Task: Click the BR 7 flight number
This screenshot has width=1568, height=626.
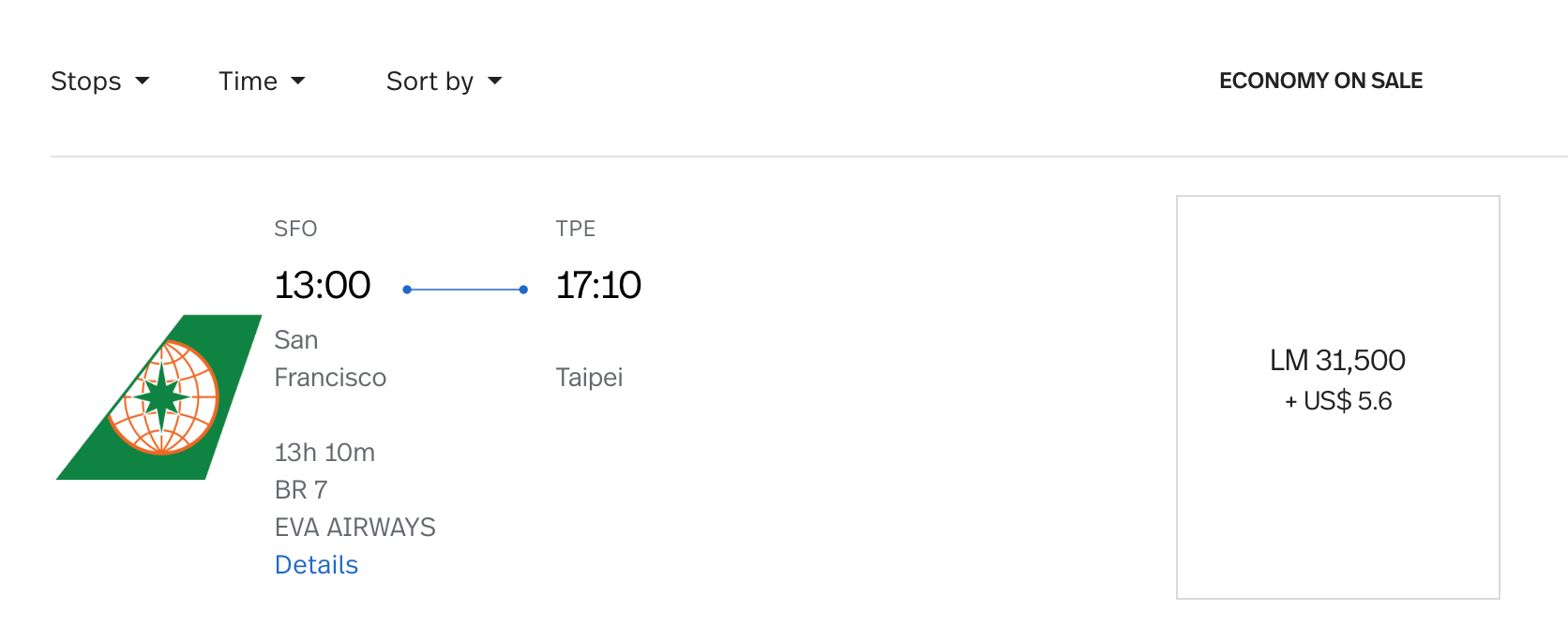Action: pyautogui.click(x=301, y=490)
